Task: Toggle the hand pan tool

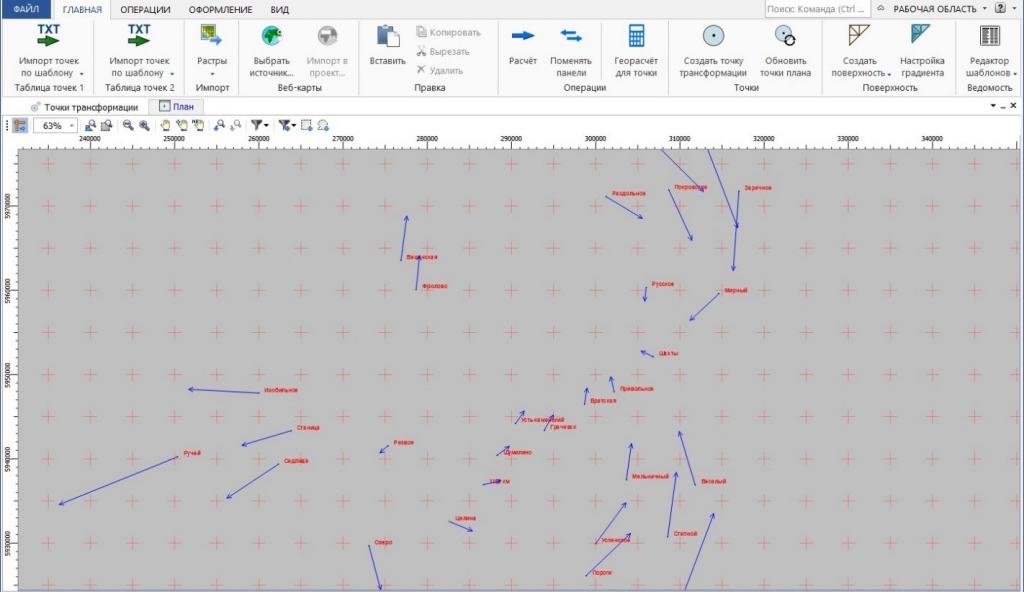Action: (x=166, y=126)
